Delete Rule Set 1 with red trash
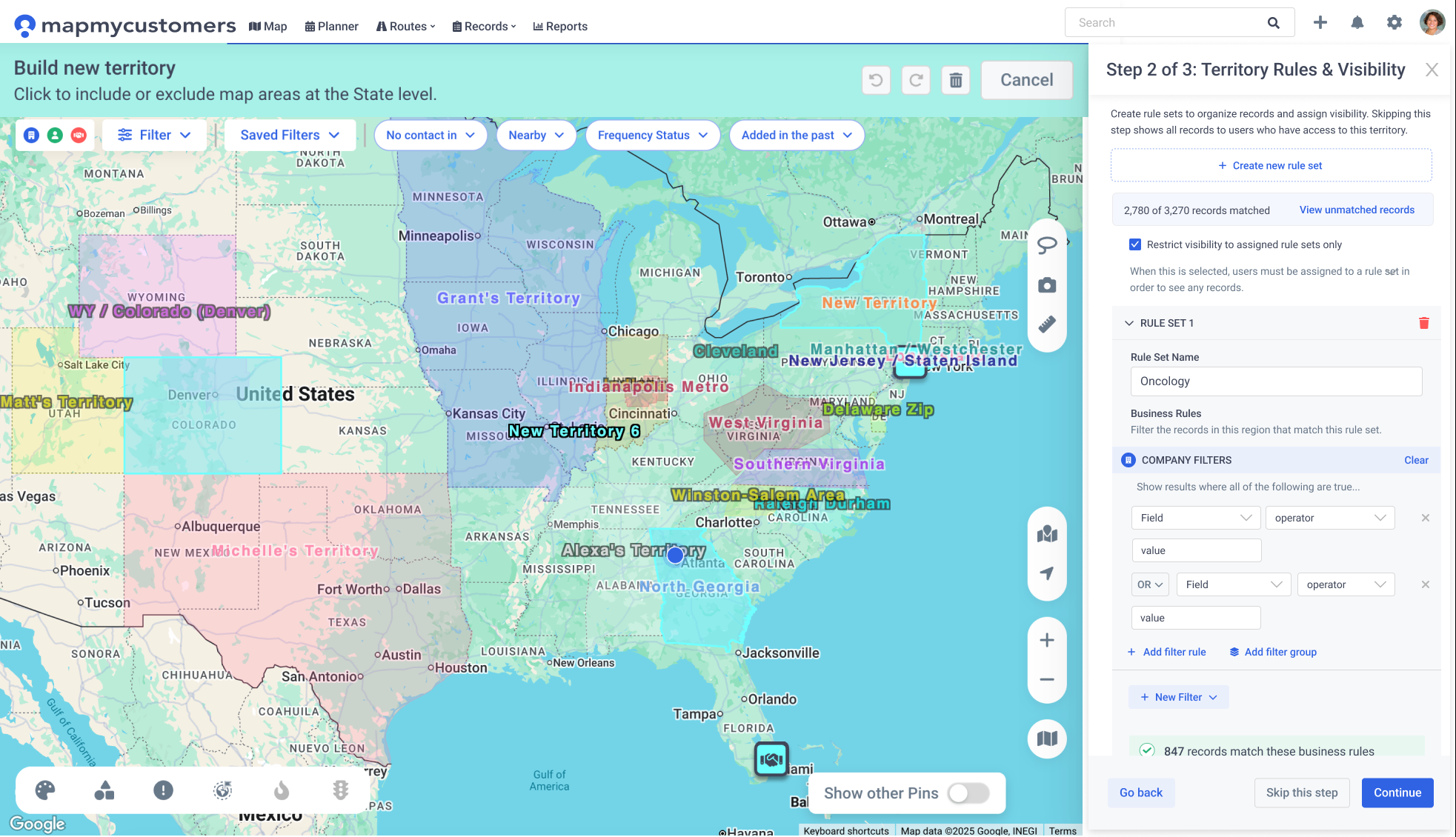Screen dimensions: 1456x837 pos(1423,323)
